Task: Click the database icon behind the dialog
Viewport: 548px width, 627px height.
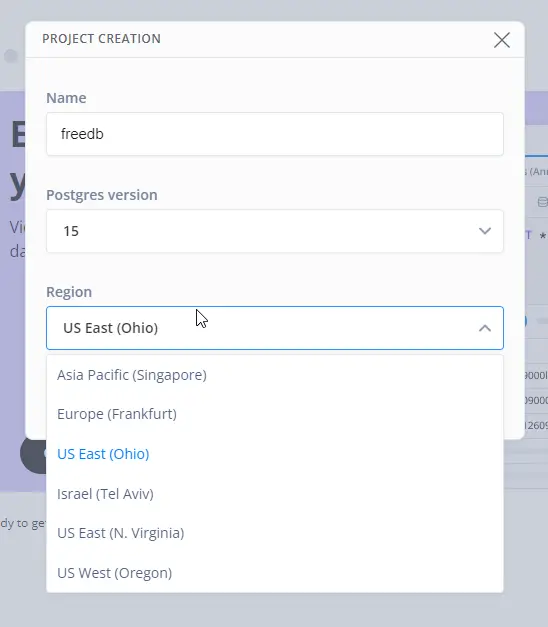Action: [542, 202]
